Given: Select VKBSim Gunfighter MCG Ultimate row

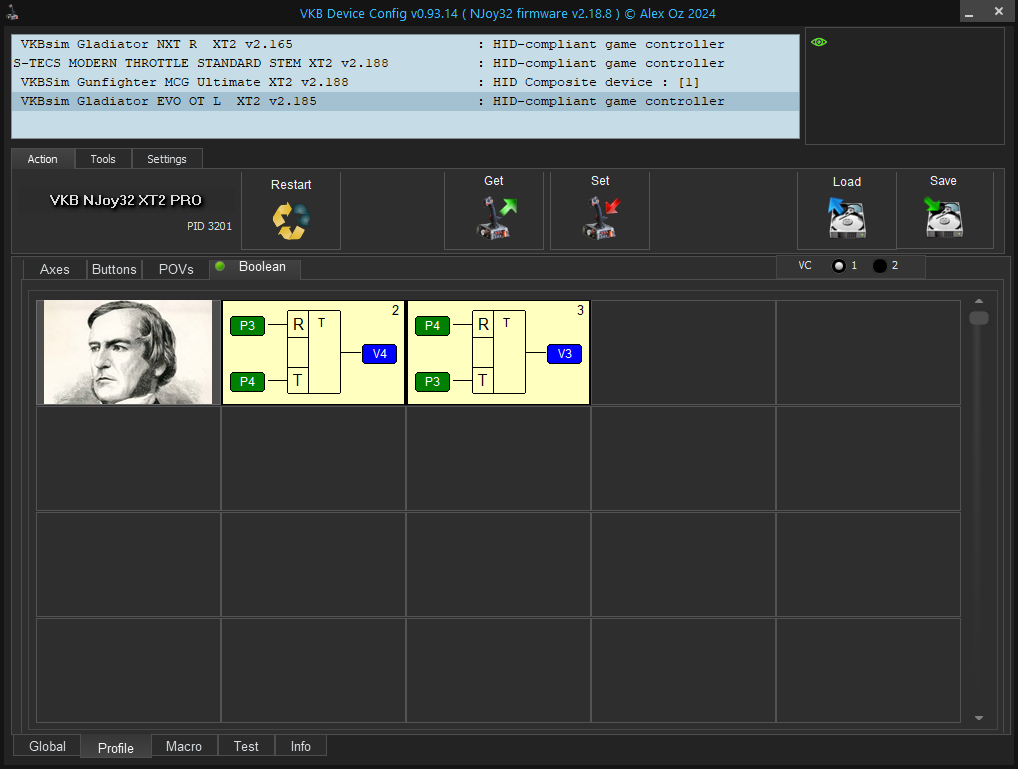Looking at the screenshot, I should [x=405, y=82].
